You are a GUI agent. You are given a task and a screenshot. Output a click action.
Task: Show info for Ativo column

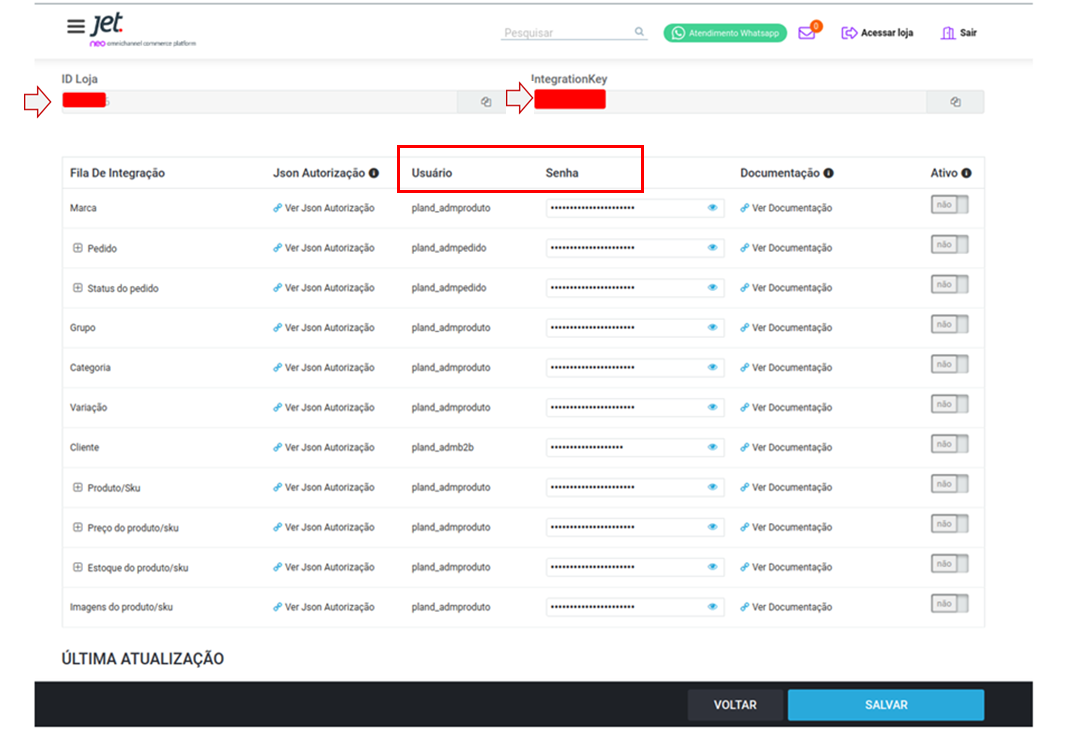(x=967, y=173)
